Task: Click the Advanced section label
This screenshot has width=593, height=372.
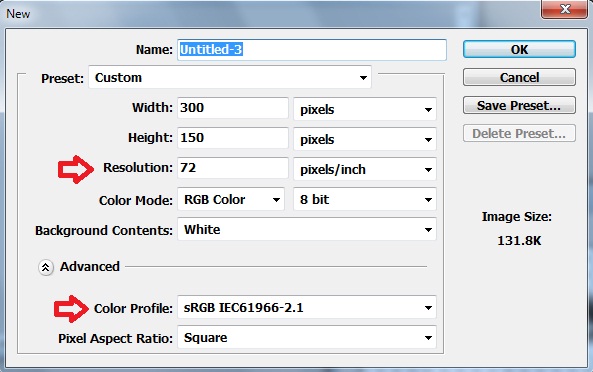Action: point(90,267)
